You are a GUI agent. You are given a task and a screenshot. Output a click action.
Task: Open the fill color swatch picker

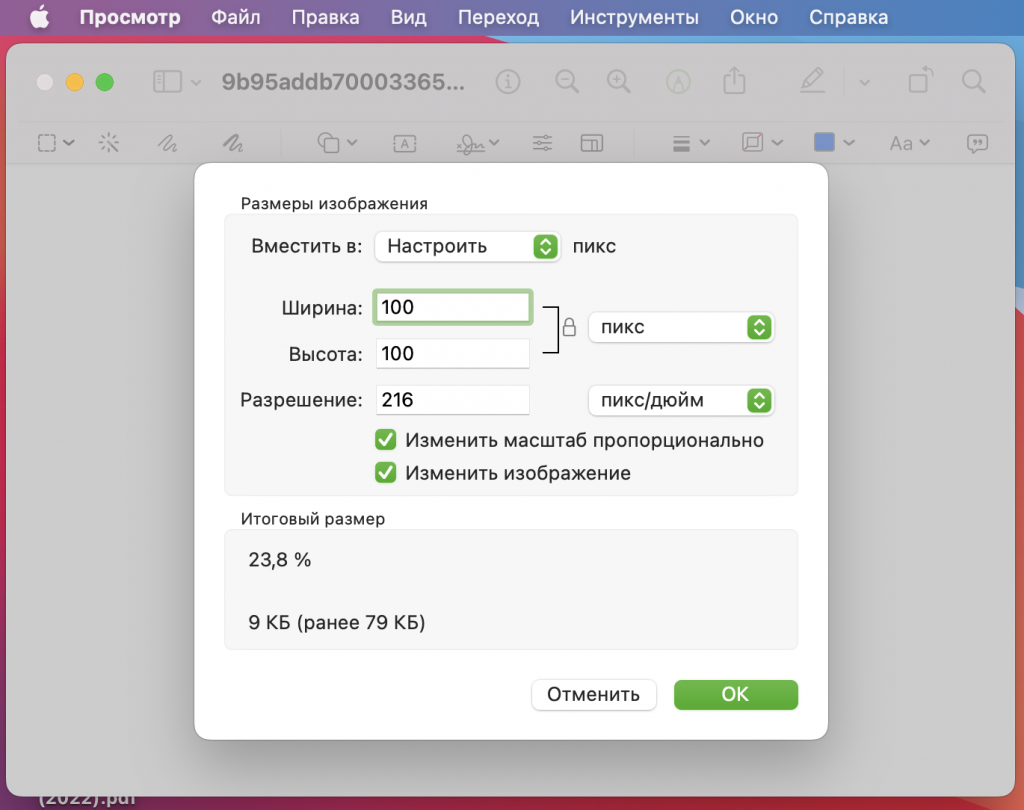click(x=833, y=143)
